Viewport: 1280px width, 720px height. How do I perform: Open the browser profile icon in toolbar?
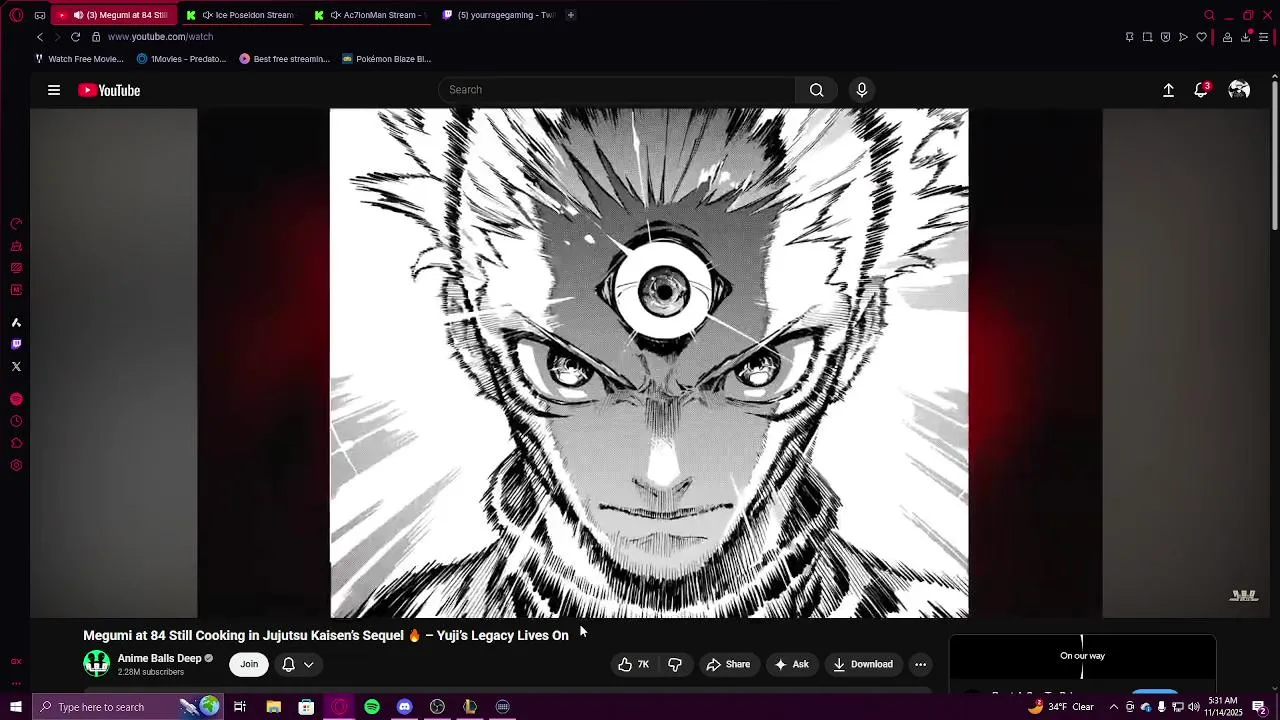1227,37
